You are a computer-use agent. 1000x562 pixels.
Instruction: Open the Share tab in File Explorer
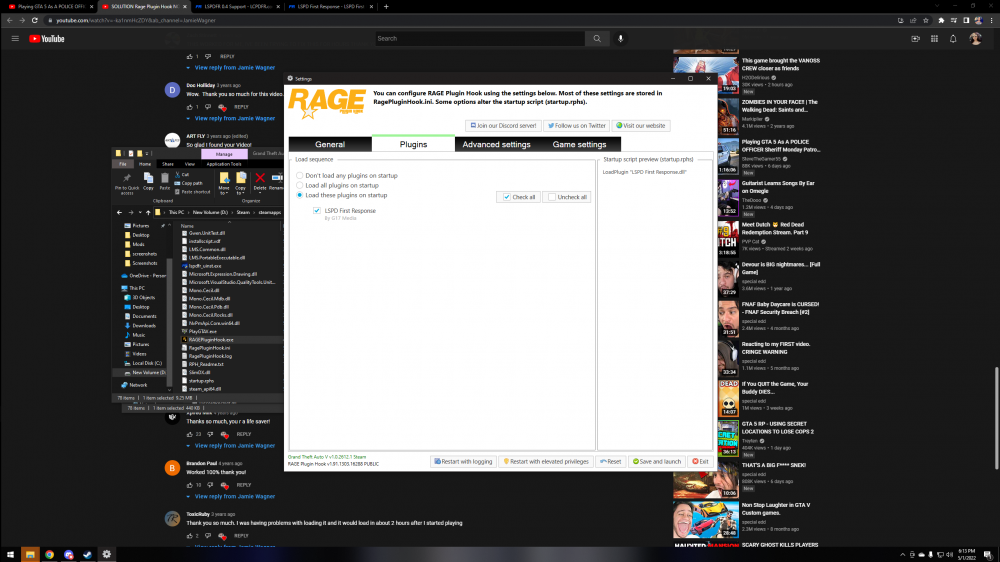[168, 164]
